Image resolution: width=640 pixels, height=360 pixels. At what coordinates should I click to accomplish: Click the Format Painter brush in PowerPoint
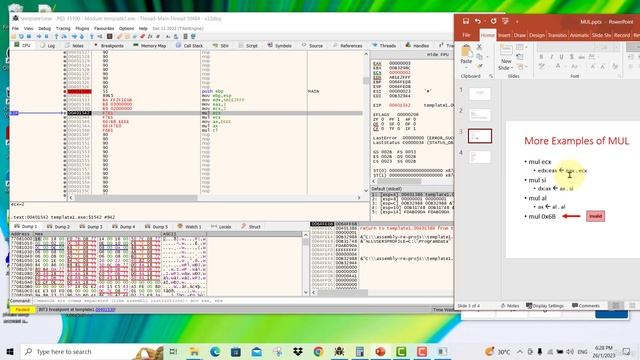point(480,66)
